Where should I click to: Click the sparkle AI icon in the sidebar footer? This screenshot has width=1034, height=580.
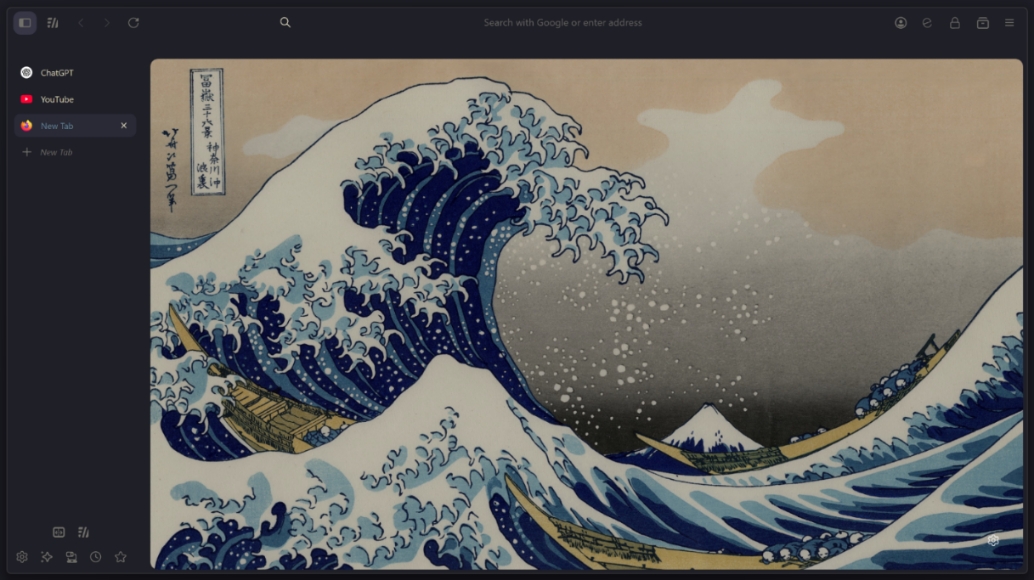46,557
